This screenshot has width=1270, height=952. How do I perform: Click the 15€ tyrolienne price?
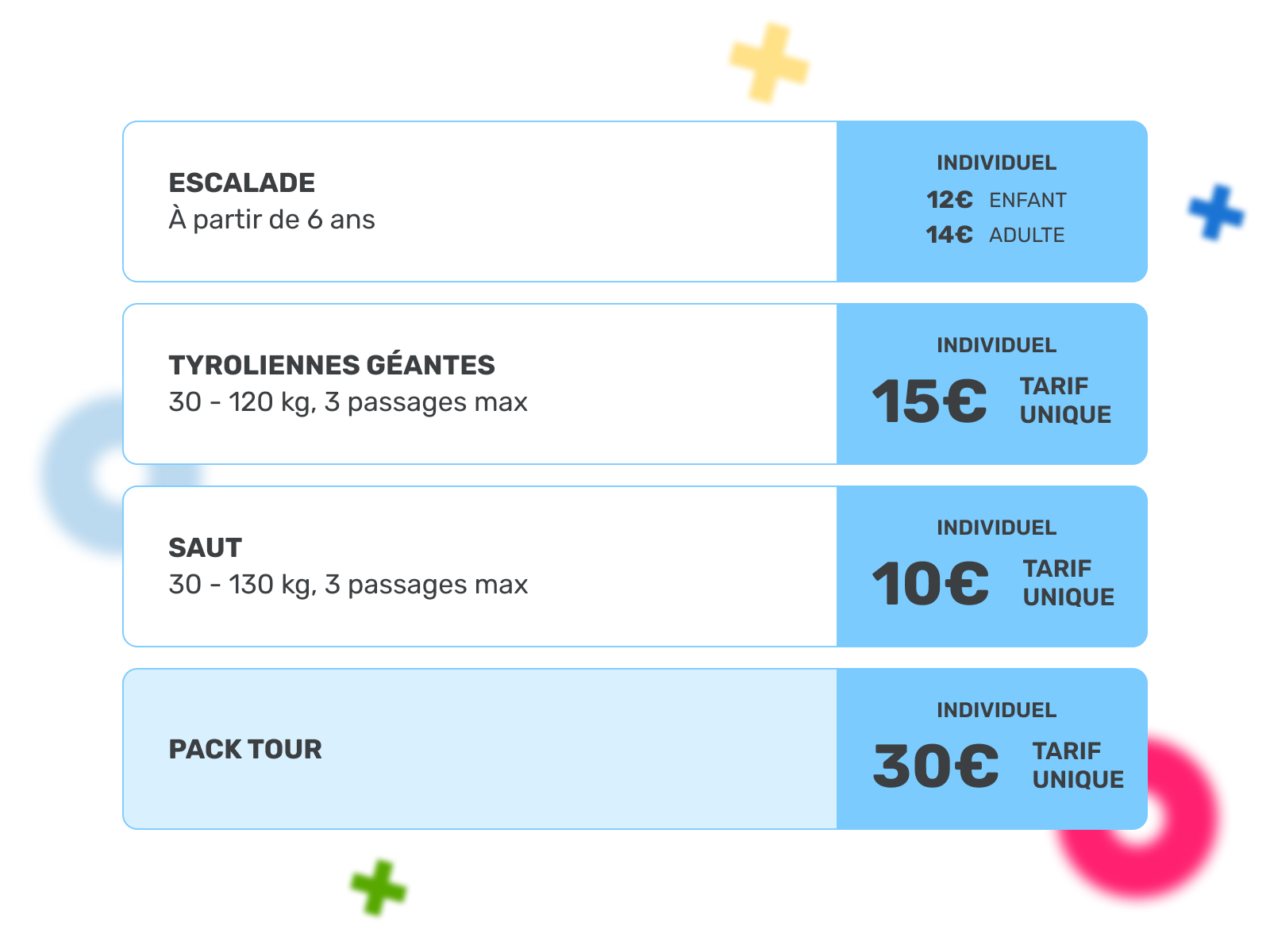[929, 401]
